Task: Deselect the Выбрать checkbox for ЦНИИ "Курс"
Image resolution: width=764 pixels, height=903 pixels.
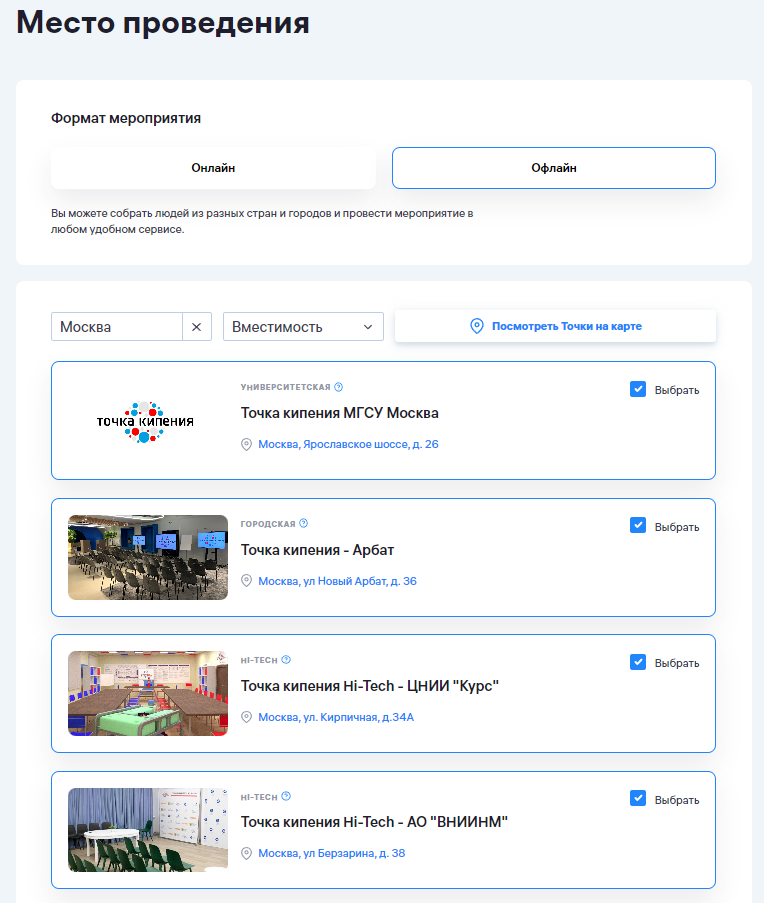Action: coord(638,662)
